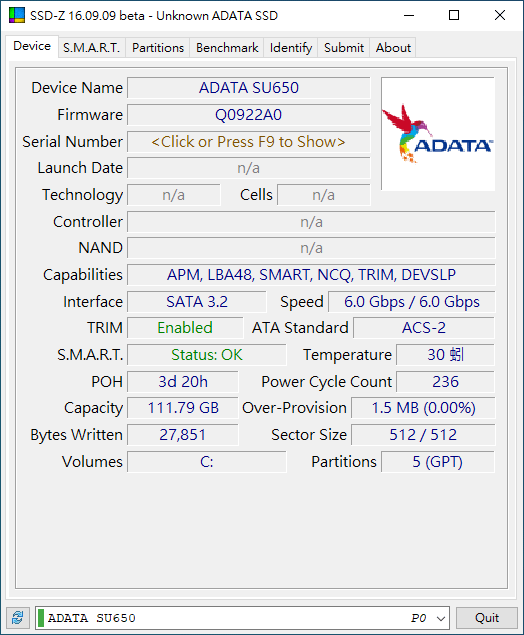Reveal serial number by clicking its field
Viewport: 524px width, 635px height.
point(249,142)
